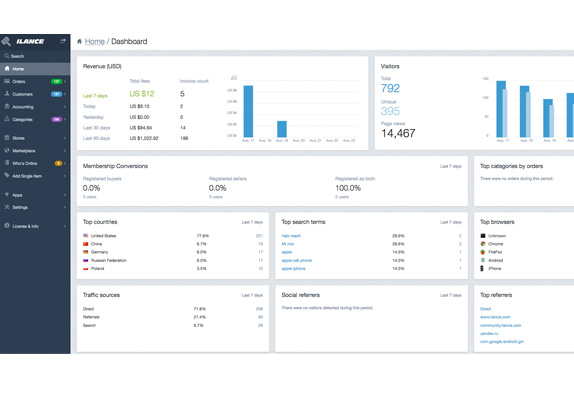
Task: Open the community.ilance.com referrer link
Action: pyautogui.click(x=500, y=325)
